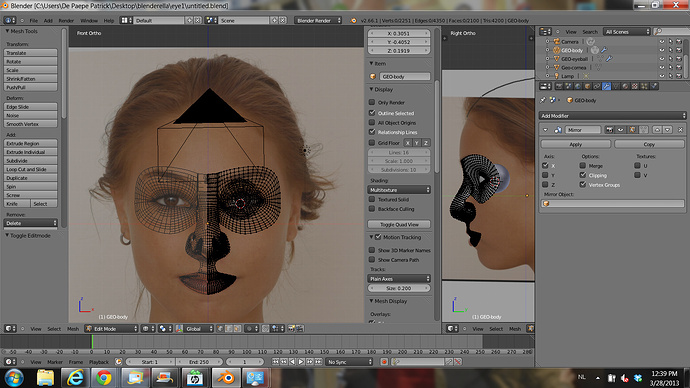Open the Multitexture shading dropdown
690x388 pixels.
(x=399, y=190)
